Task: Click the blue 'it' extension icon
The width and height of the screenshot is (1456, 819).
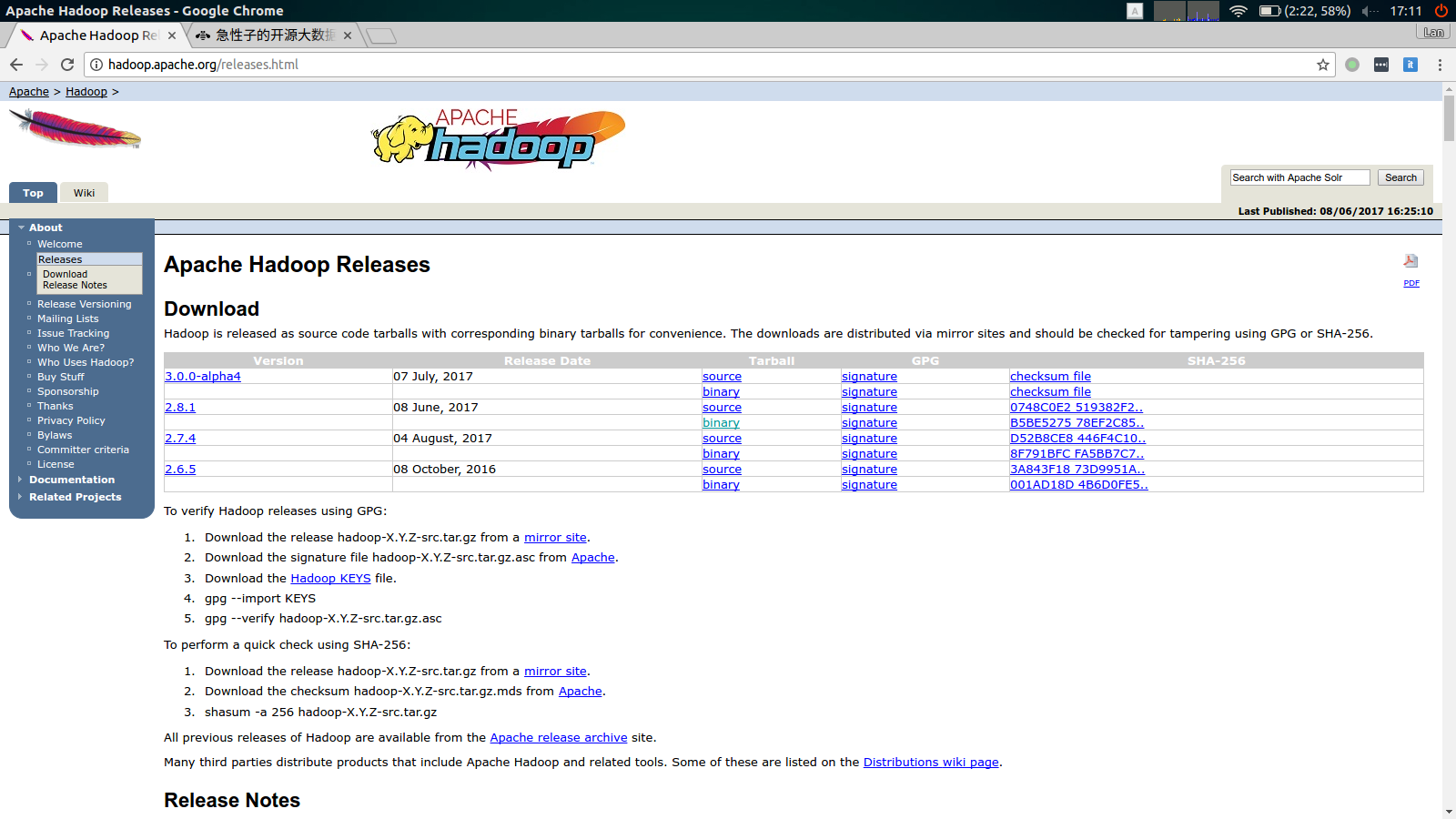Action: [x=1410, y=65]
